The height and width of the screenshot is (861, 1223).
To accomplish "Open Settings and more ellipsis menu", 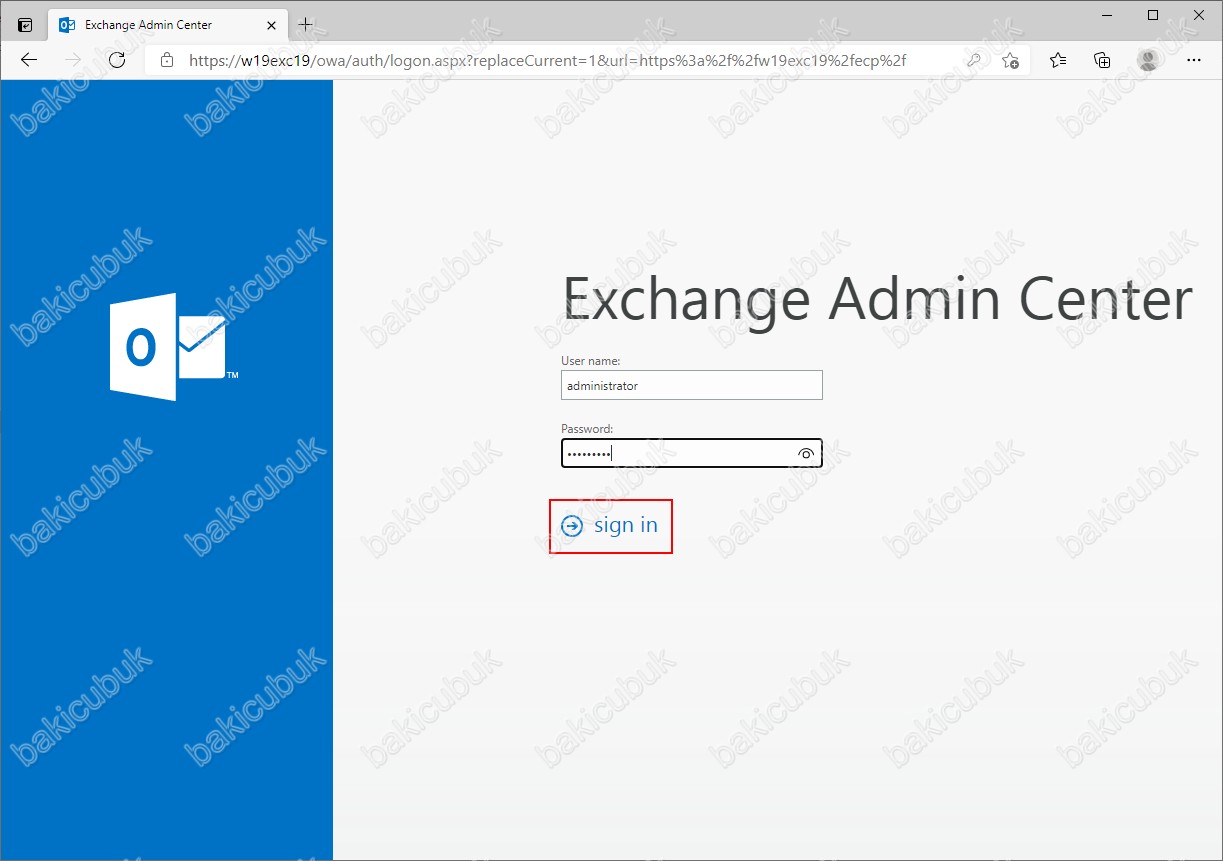I will [1193, 60].
